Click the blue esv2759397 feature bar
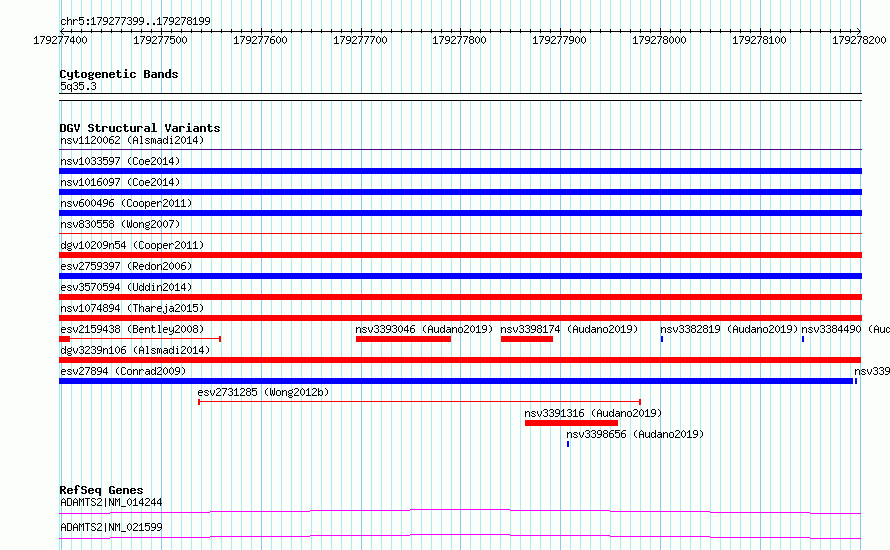 (460, 276)
